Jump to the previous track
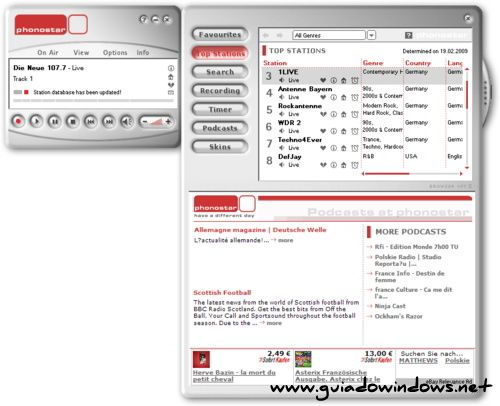 [x=90, y=121]
